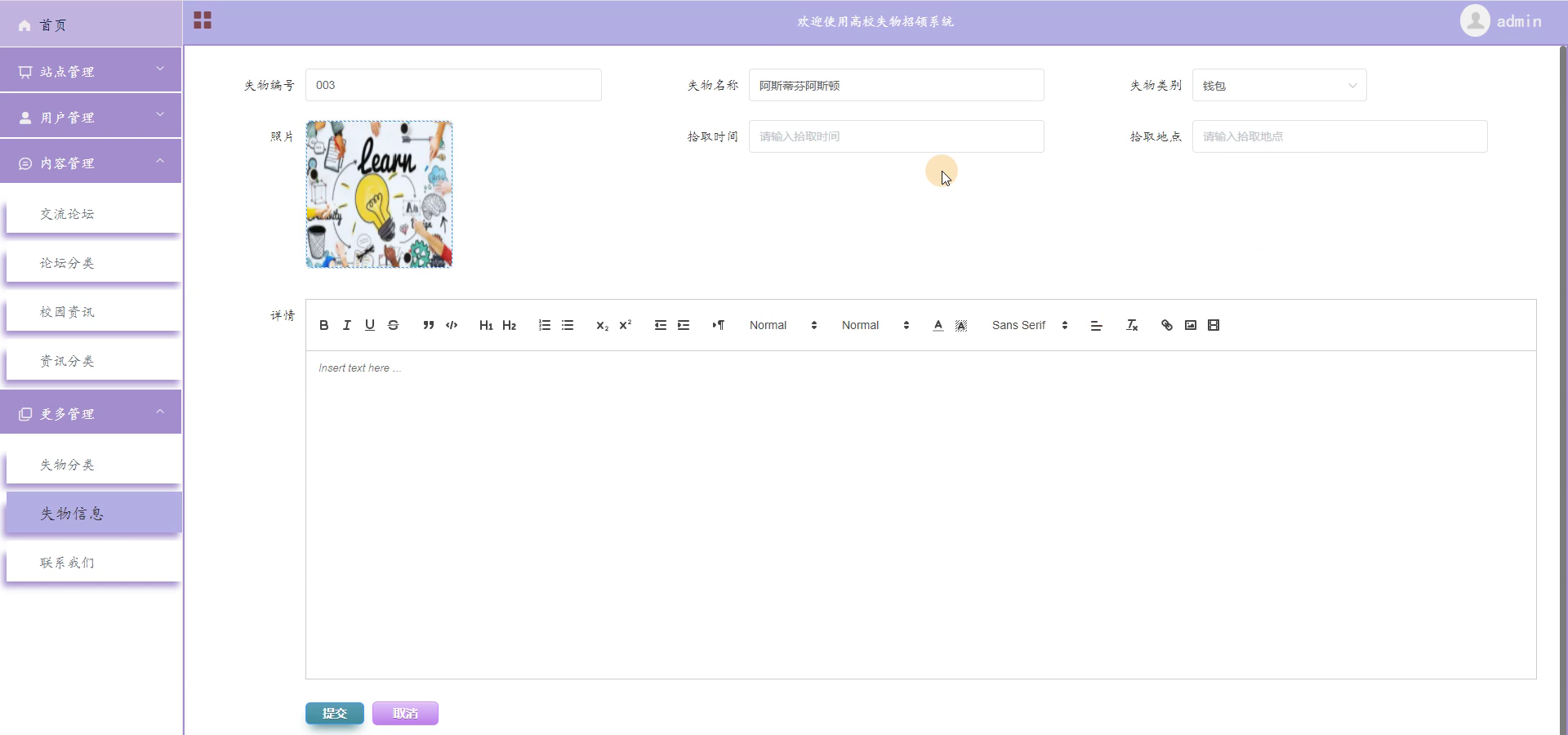This screenshot has width=1568, height=735.
Task: Submit the form with 提交 button
Action: point(335,713)
